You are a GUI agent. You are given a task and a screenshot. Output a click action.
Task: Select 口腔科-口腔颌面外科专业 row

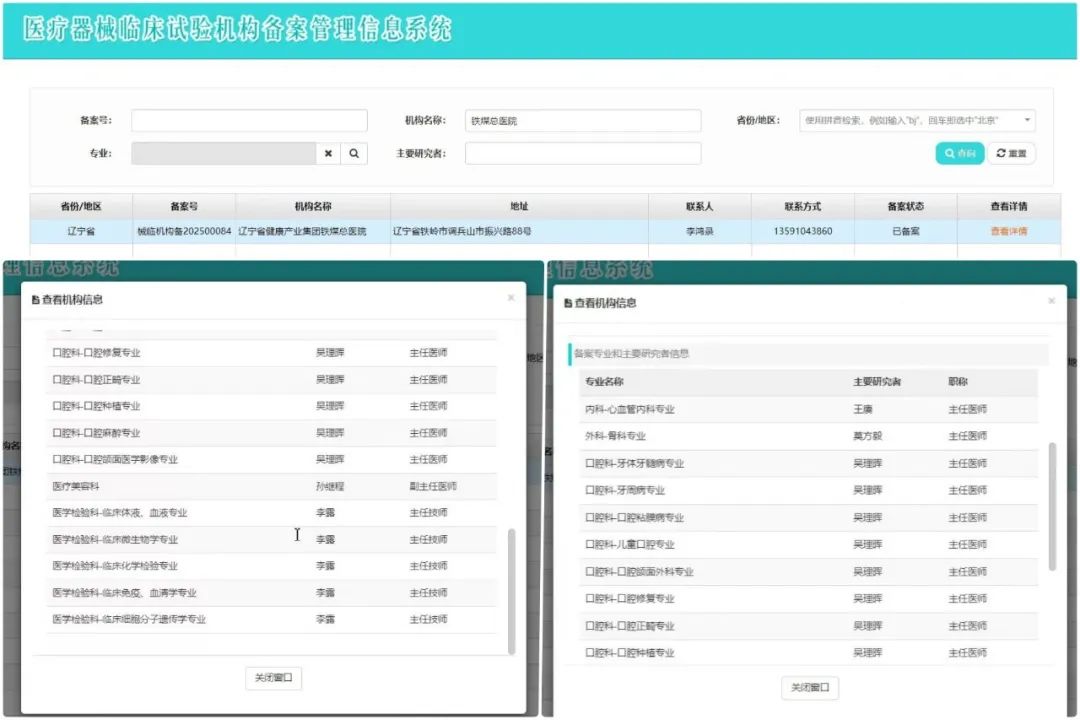tap(809, 572)
